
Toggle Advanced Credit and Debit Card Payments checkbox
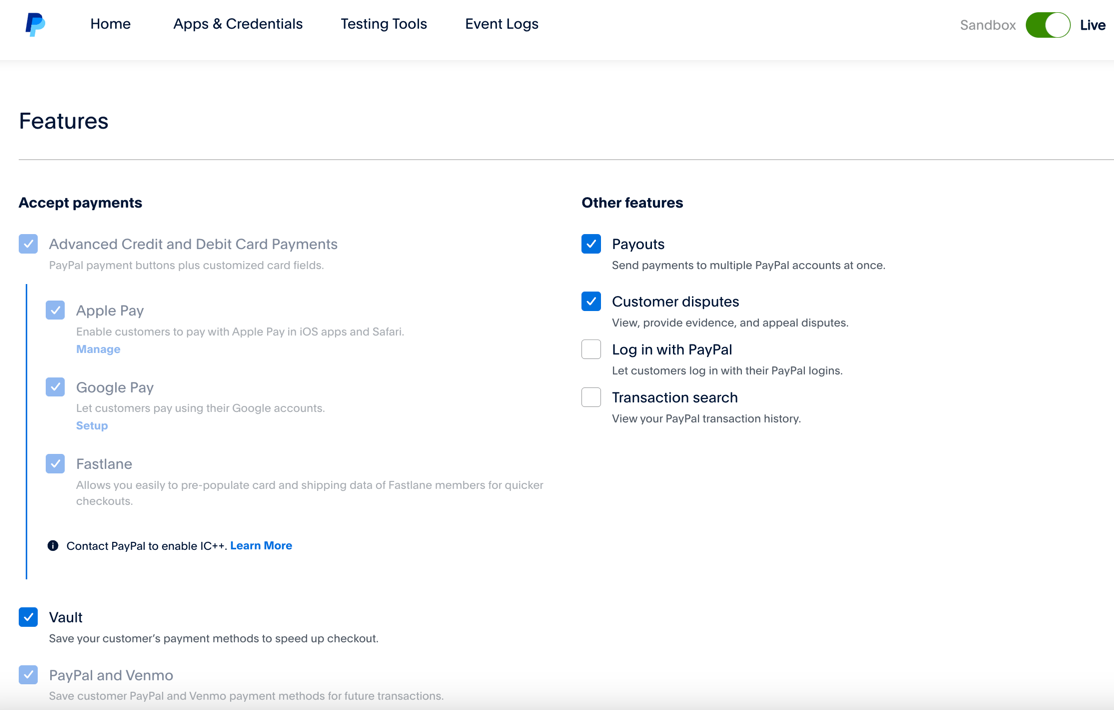click(x=28, y=244)
